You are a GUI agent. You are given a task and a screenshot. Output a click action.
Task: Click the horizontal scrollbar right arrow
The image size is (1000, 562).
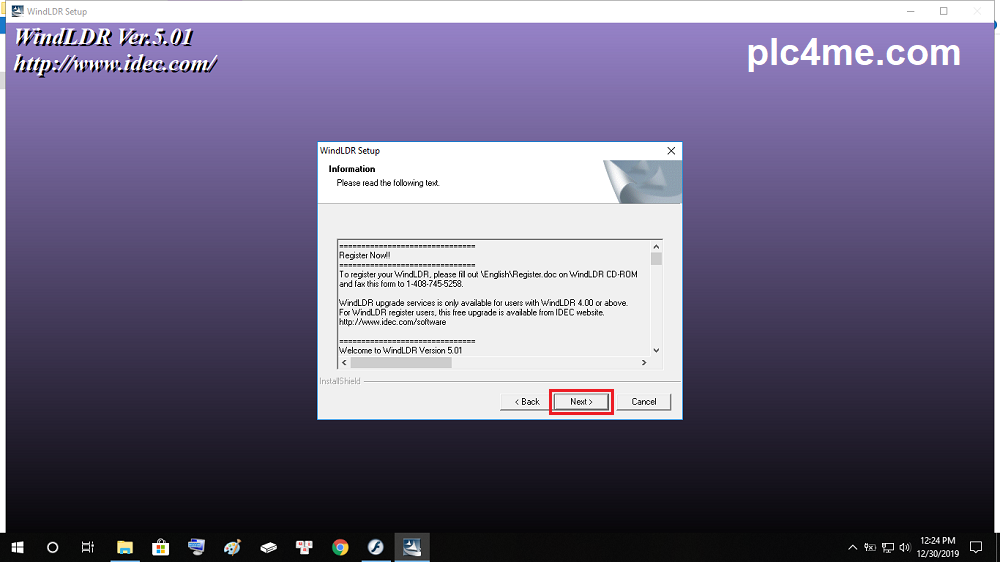[x=644, y=362]
